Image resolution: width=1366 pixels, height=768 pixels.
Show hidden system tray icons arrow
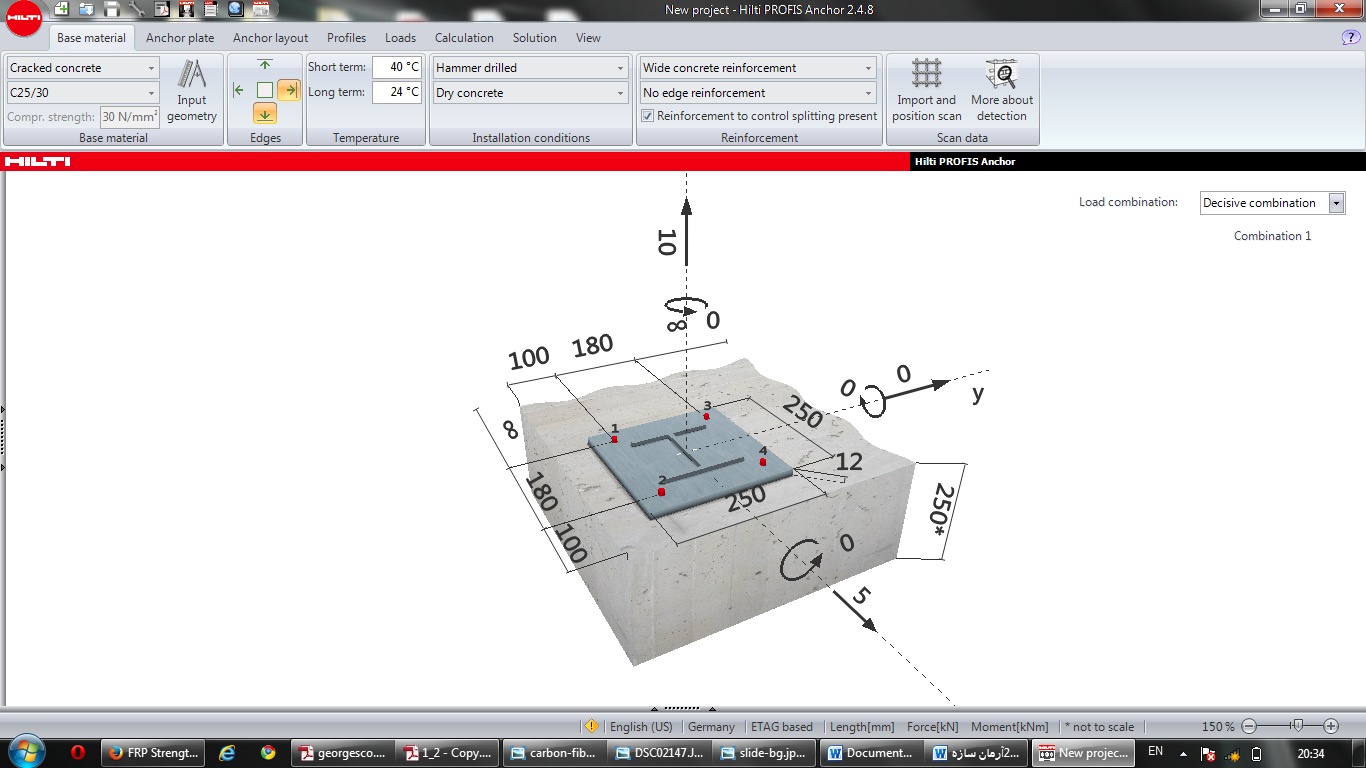tap(1183, 753)
